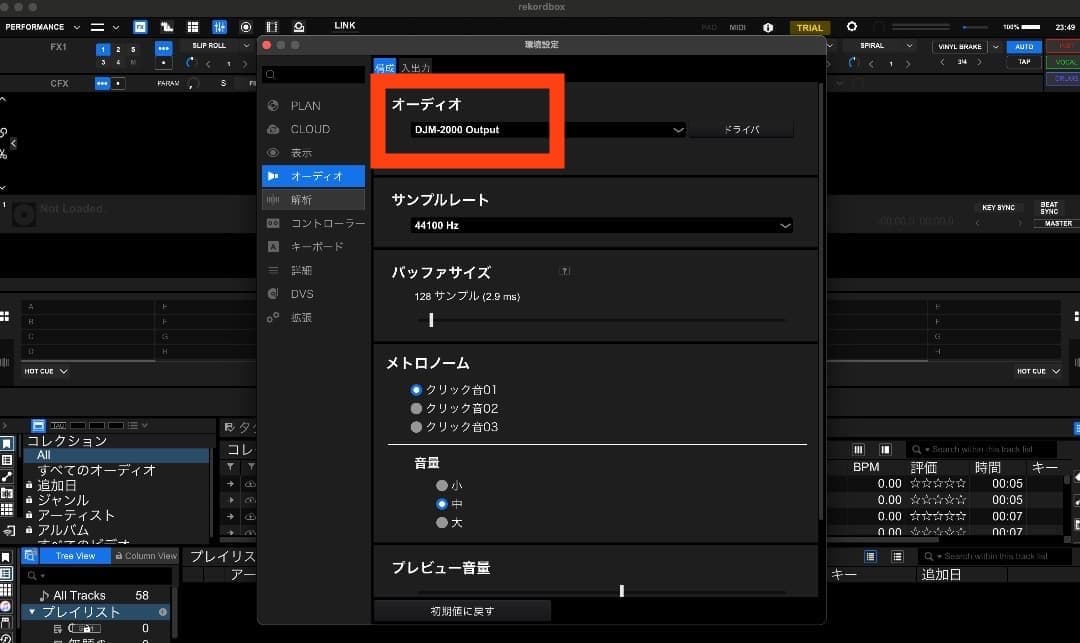
Task: Select the 表示 eye icon category
Action: [x=301, y=153]
